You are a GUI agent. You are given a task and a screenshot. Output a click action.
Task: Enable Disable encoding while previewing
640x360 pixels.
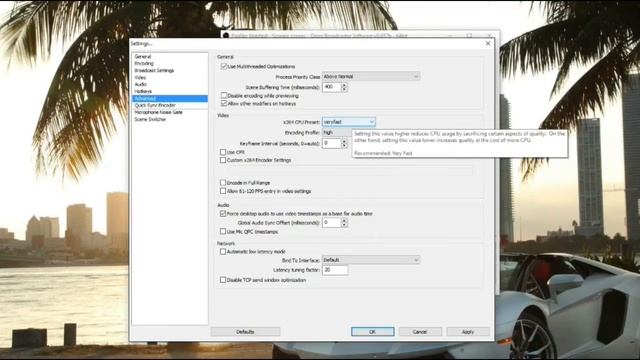(x=224, y=96)
